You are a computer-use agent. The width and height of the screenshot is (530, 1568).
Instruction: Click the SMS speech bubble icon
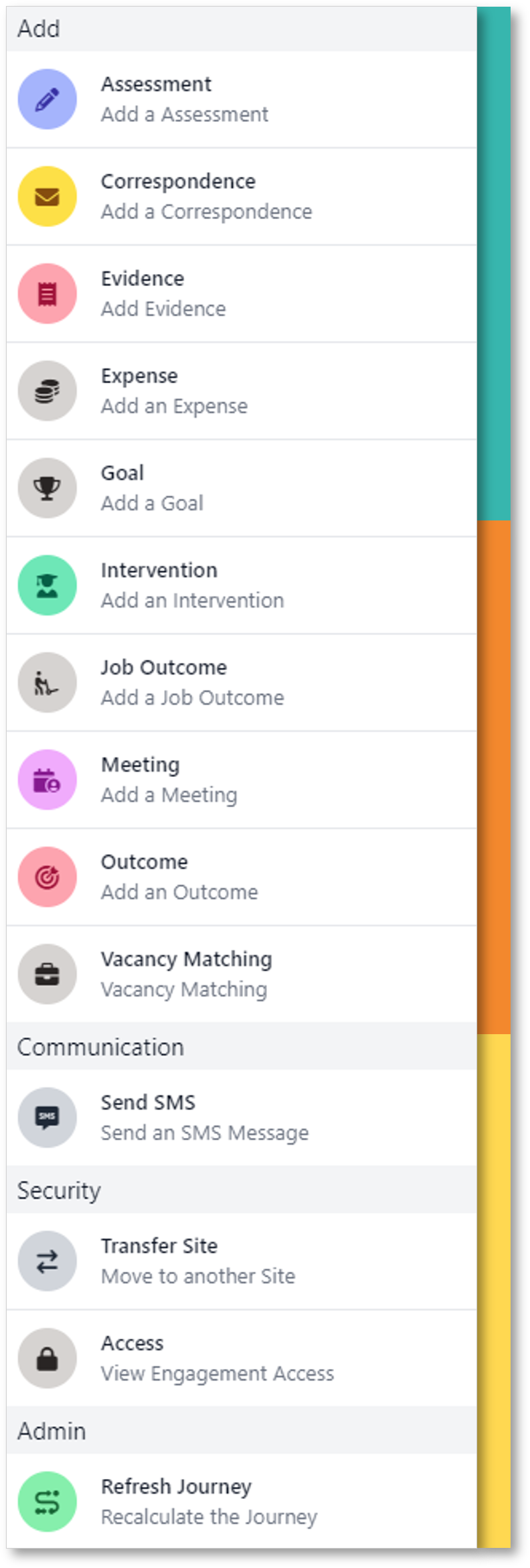(47, 1117)
